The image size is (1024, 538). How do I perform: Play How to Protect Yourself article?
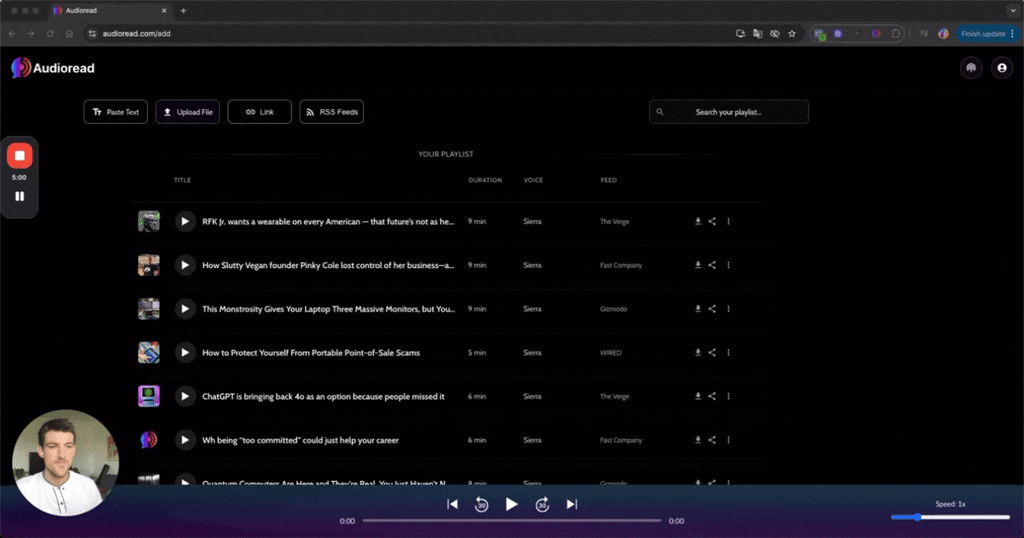click(185, 353)
